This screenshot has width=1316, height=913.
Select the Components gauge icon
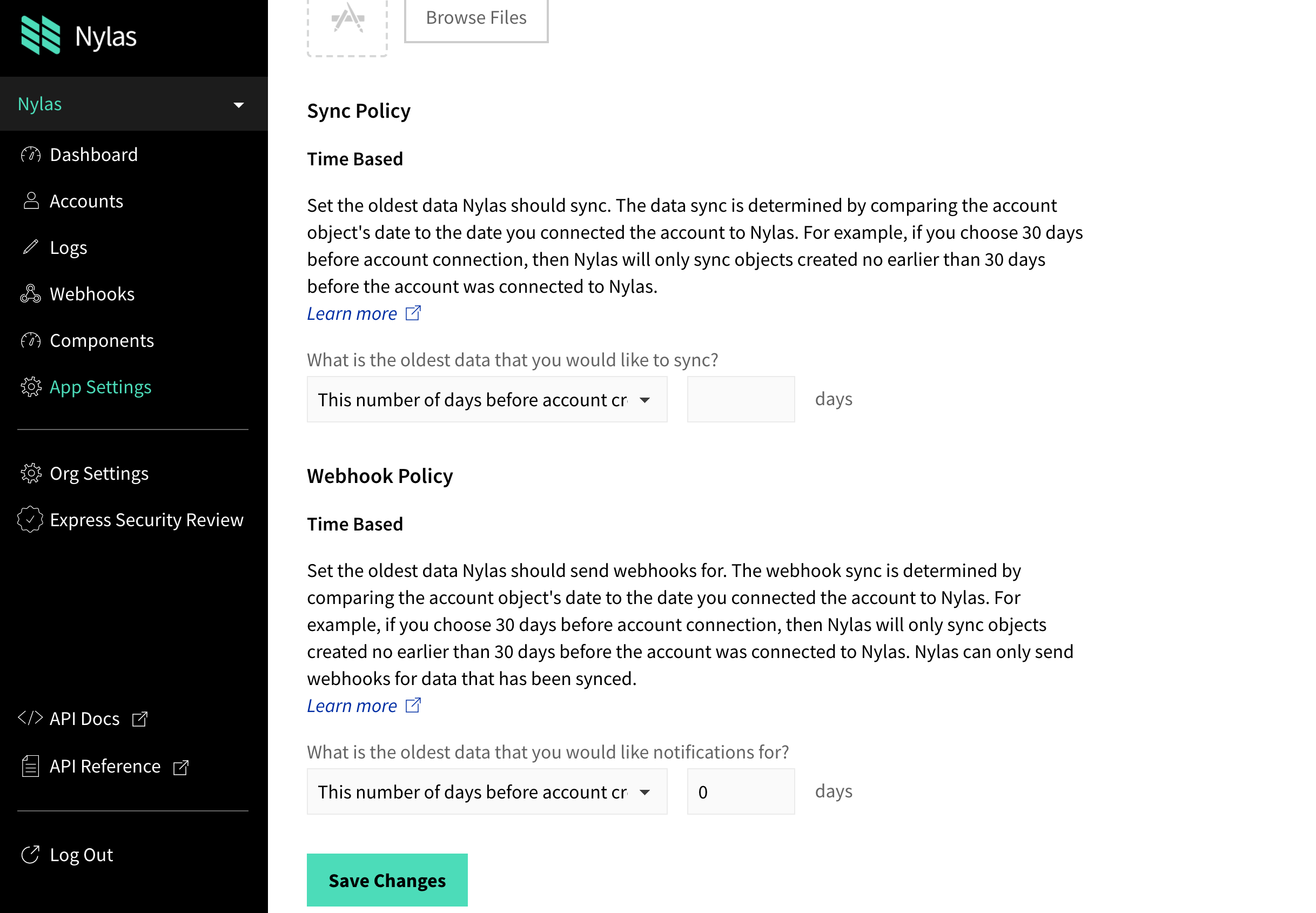31,340
